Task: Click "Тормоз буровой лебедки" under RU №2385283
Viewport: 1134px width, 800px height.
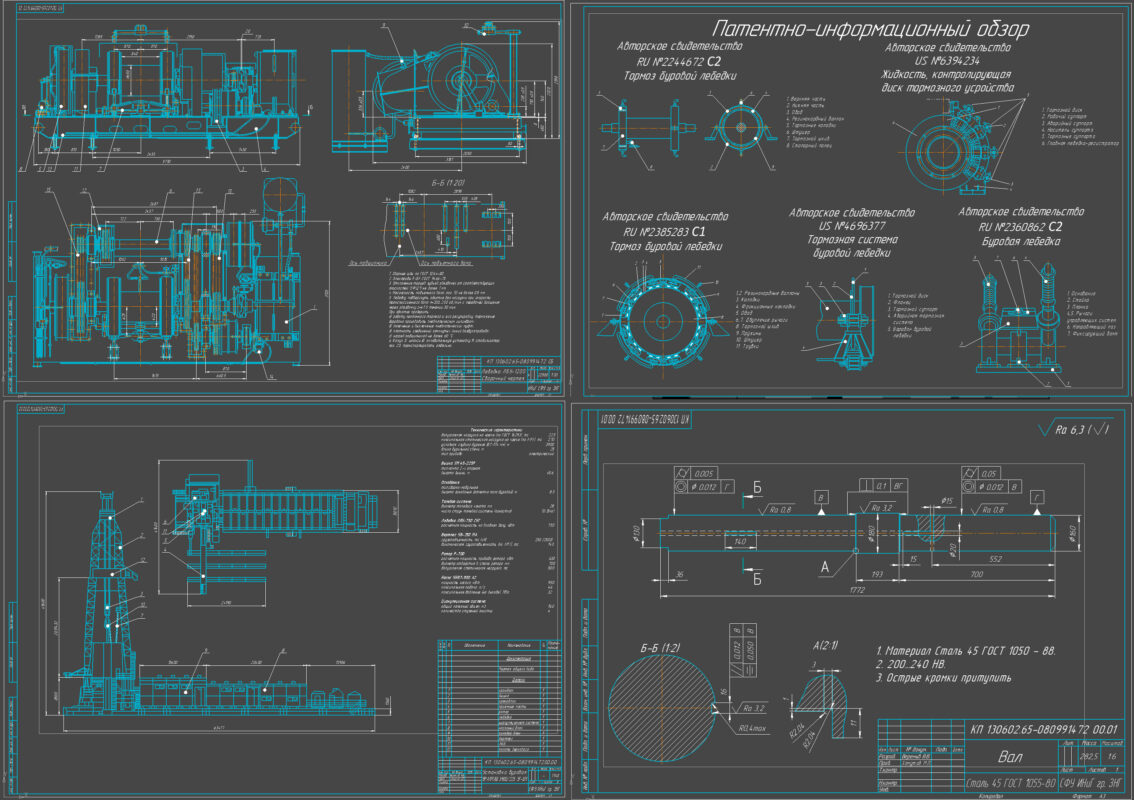Action: pos(665,247)
